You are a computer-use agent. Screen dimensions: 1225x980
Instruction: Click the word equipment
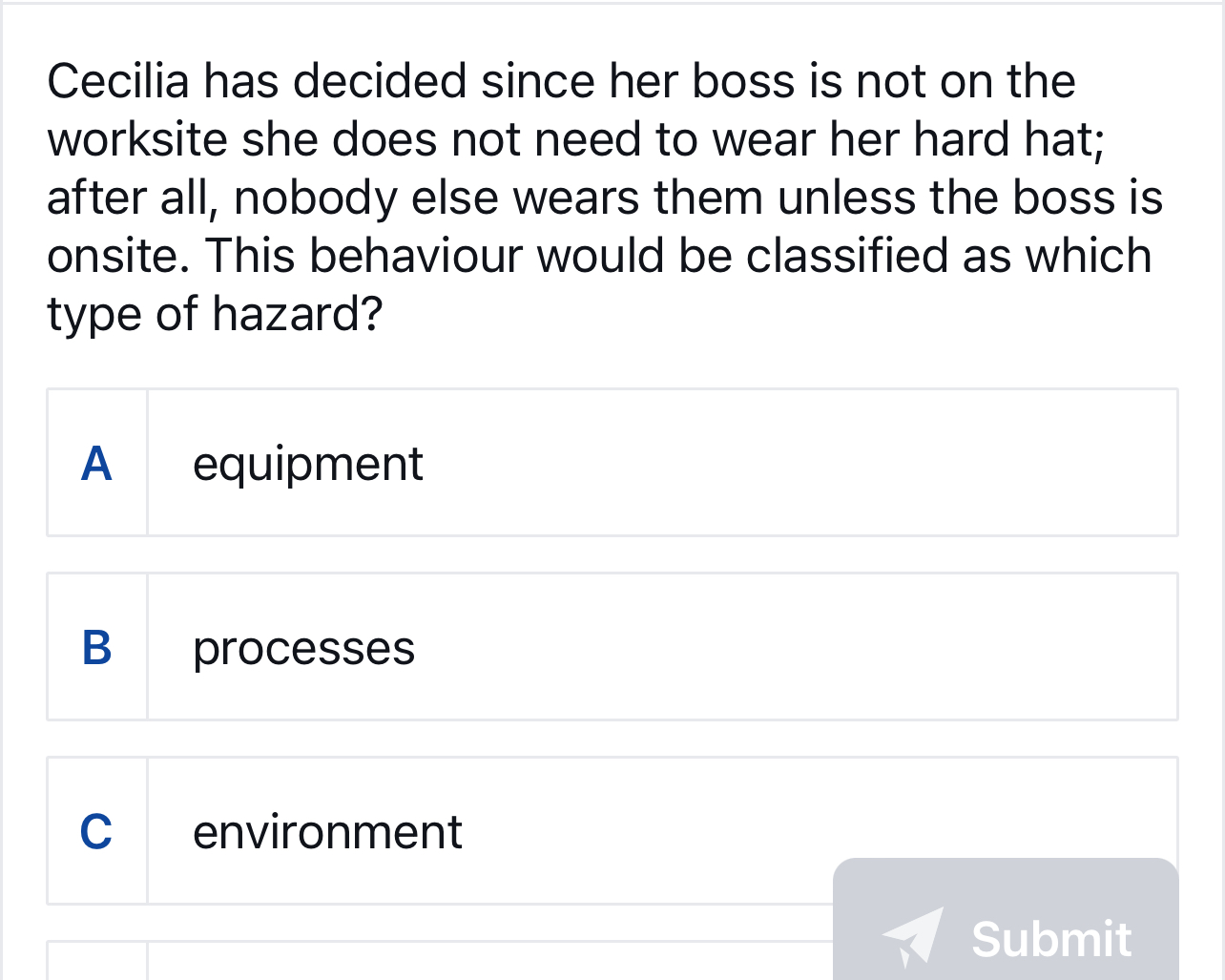(307, 465)
